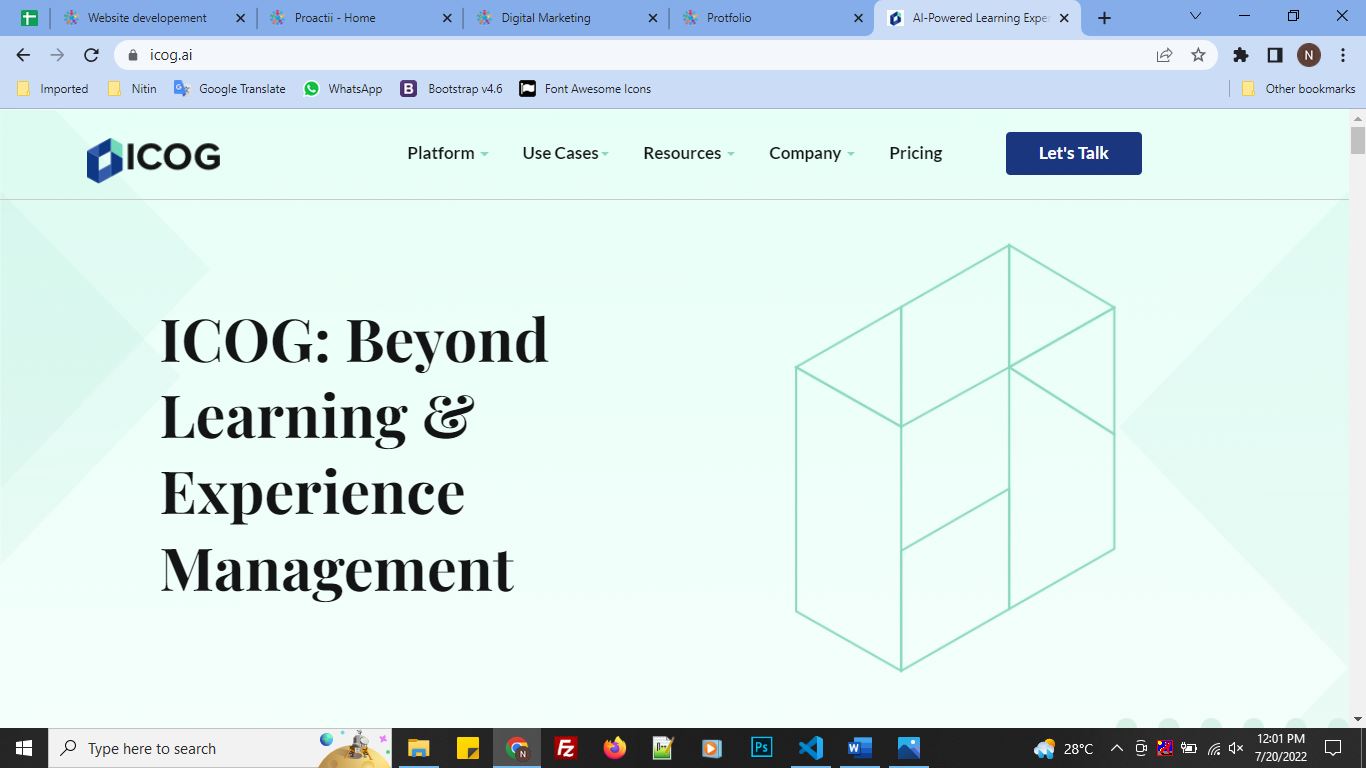Open the pinned green spreadsheet tab
This screenshot has height=768, width=1366.
29,18
